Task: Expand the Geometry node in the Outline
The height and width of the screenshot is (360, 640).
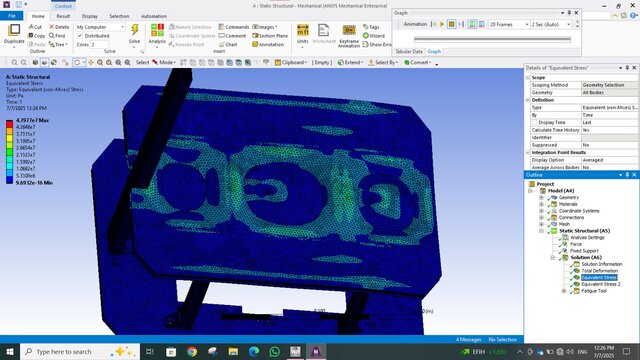Action: tap(542, 198)
